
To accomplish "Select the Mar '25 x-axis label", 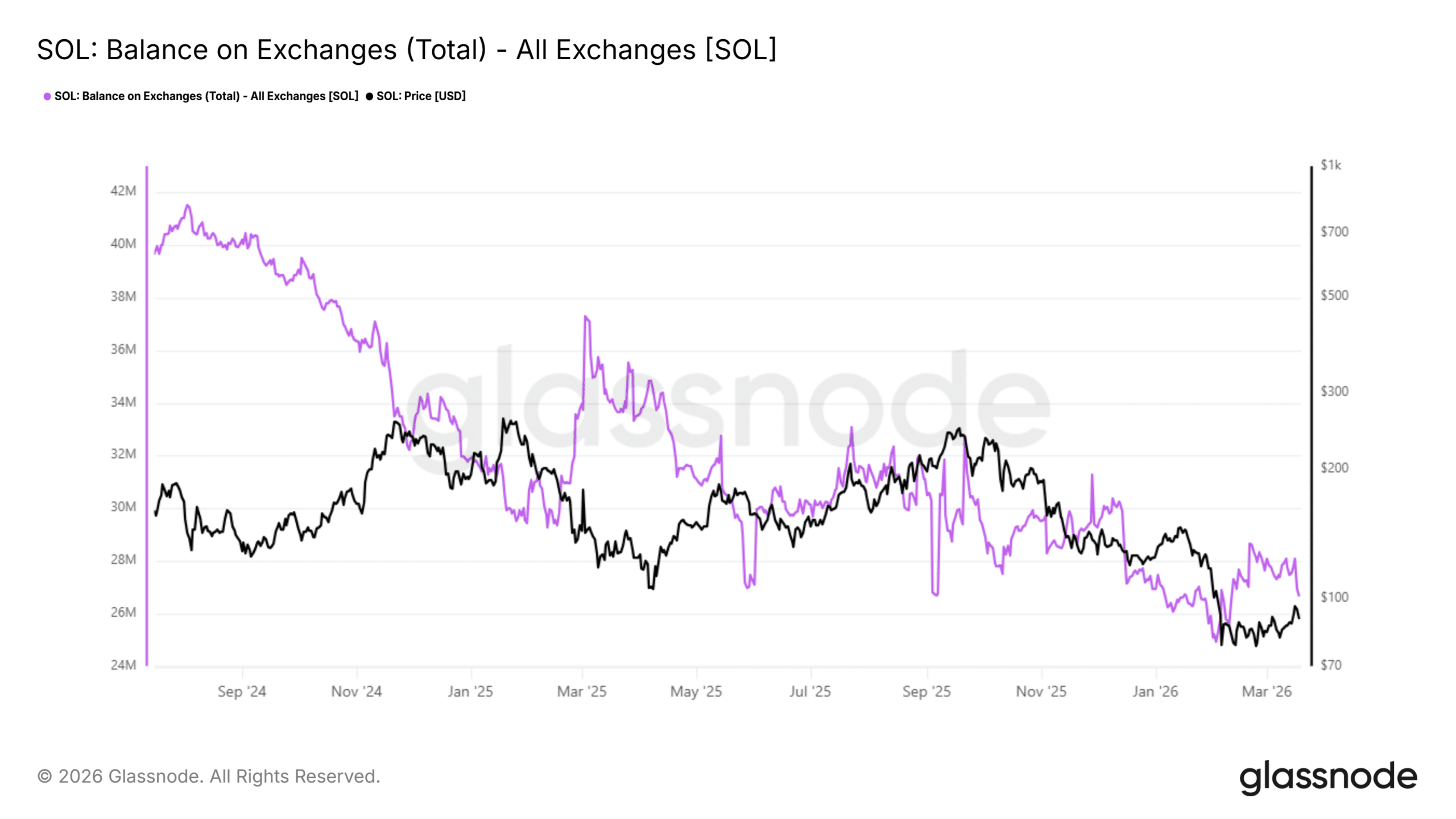I will coord(582,692).
